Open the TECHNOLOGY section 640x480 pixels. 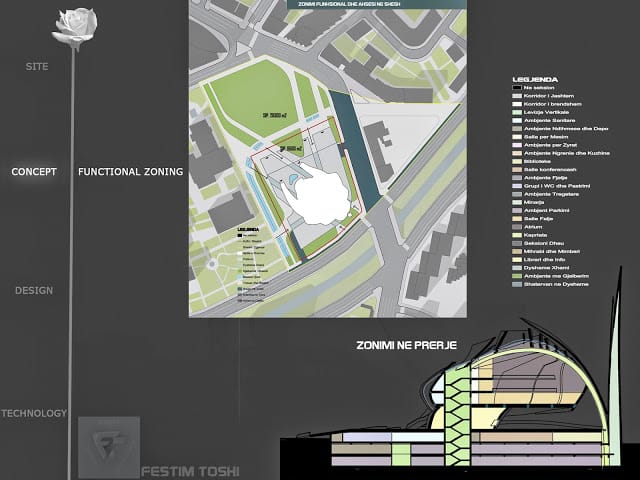pos(34,413)
